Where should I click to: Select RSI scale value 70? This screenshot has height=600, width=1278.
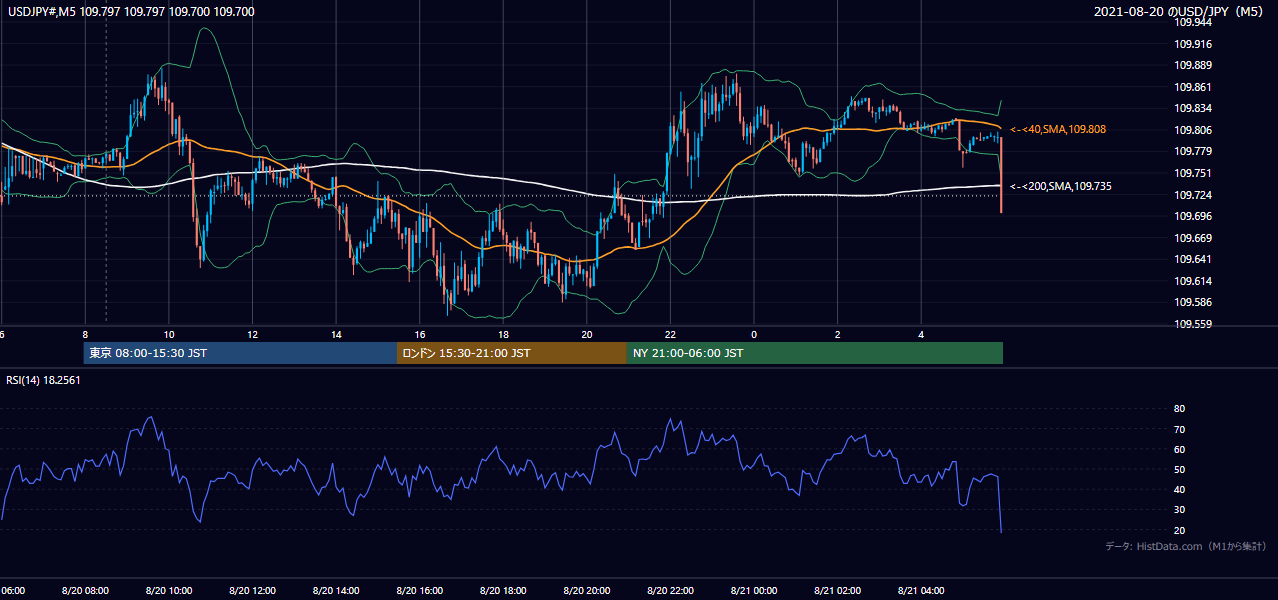(x=1180, y=429)
